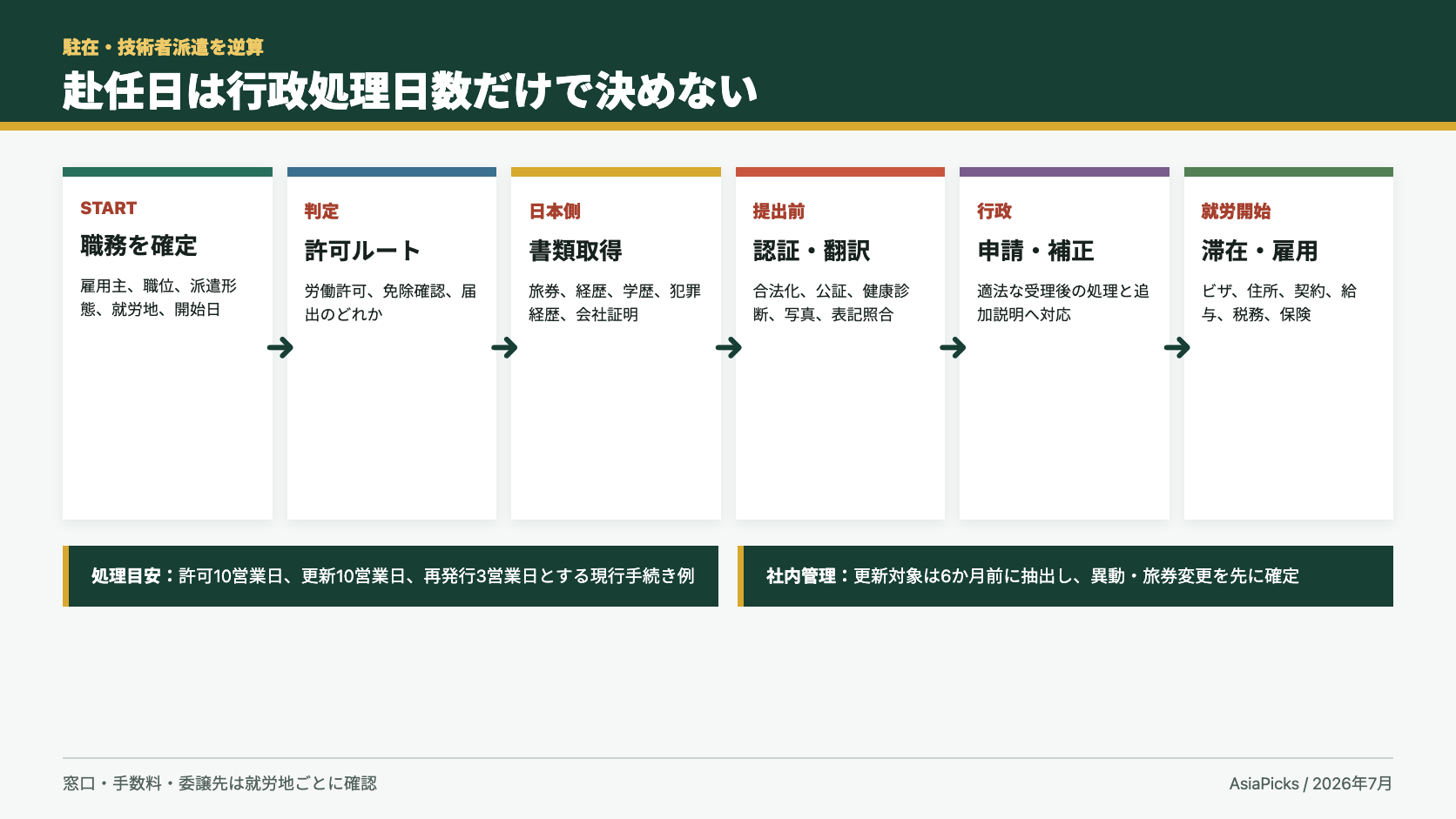Click the heading 書類取得
Viewport: 1456px width, 819px height.
576,251
